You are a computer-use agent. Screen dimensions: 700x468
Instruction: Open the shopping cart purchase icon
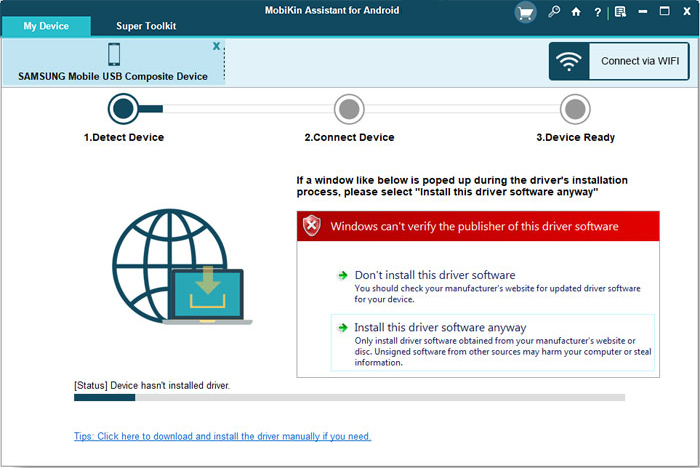click(x=525, y=13)
